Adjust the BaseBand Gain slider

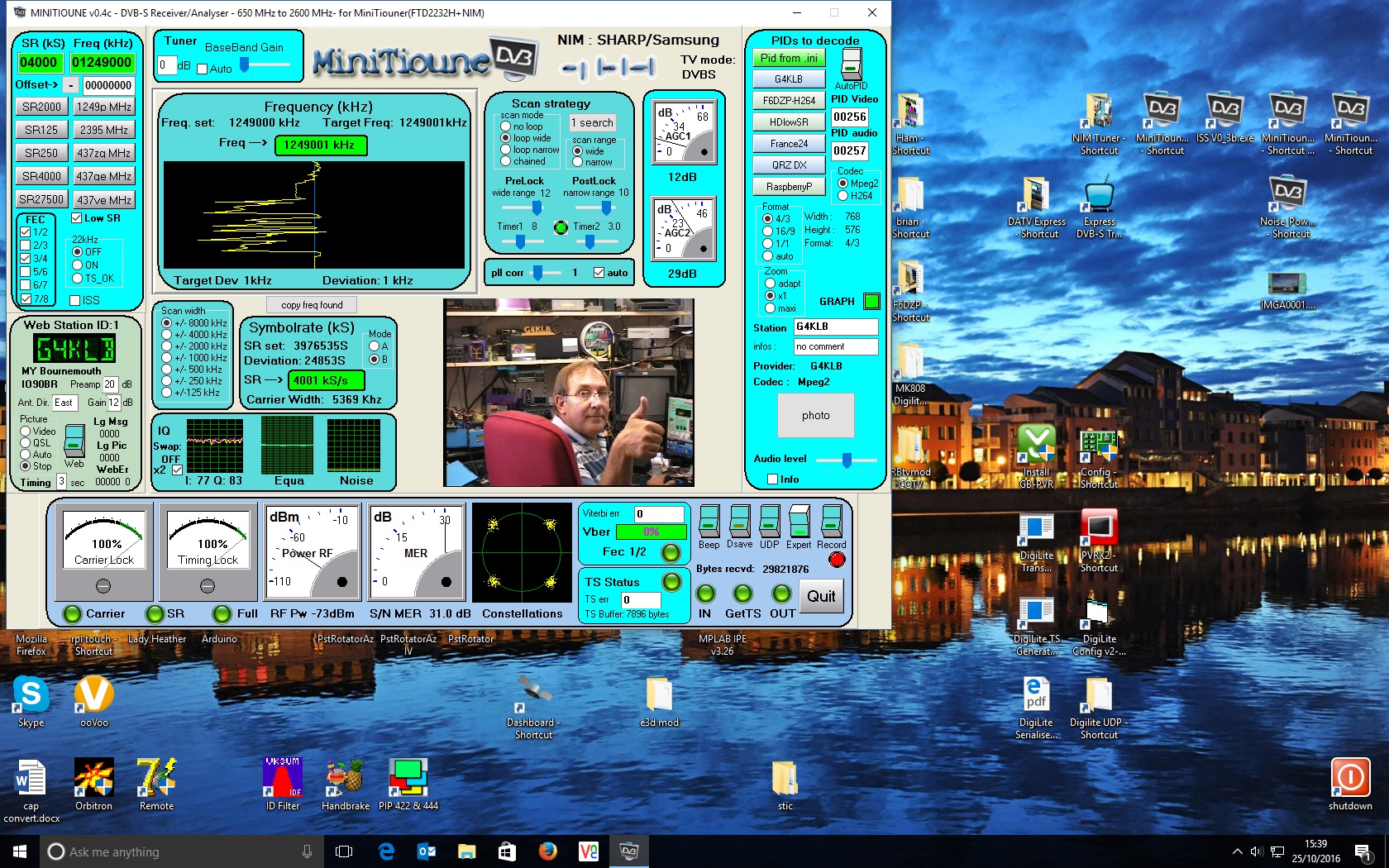[245, 64]
